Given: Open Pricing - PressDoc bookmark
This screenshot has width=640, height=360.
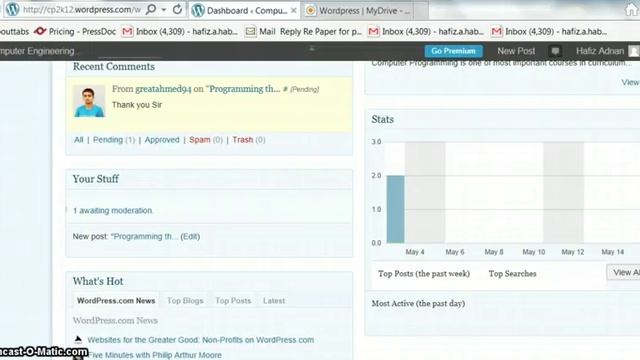Looking at the screenshot, I should pos(75,31).
